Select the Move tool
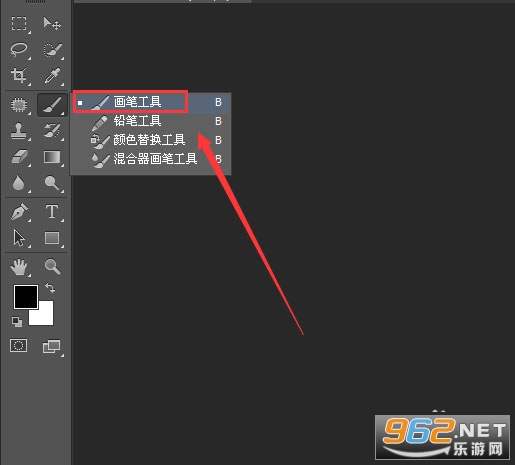Screen dimensions: 515x465 (x=52, y=24)
